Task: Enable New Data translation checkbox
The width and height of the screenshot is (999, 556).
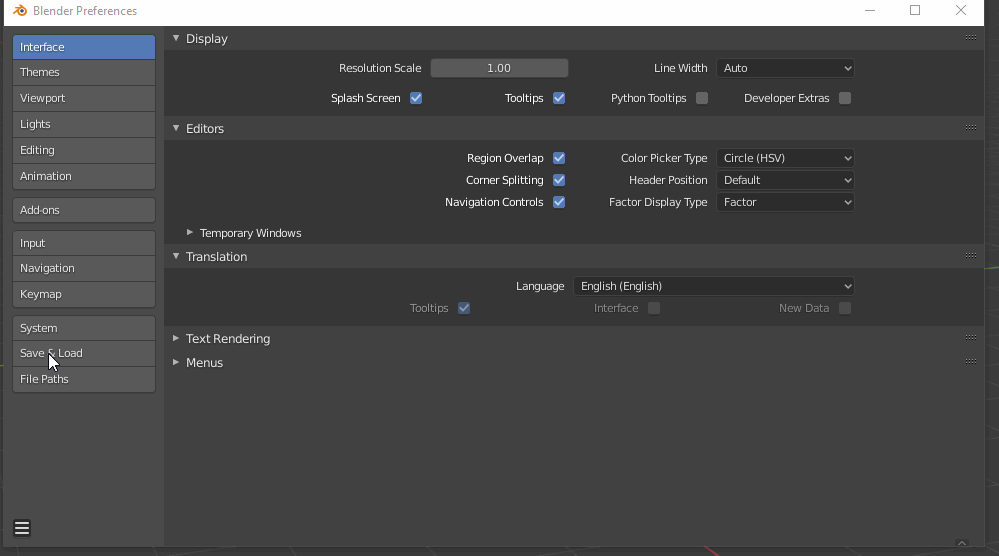Action: (845, 308)
